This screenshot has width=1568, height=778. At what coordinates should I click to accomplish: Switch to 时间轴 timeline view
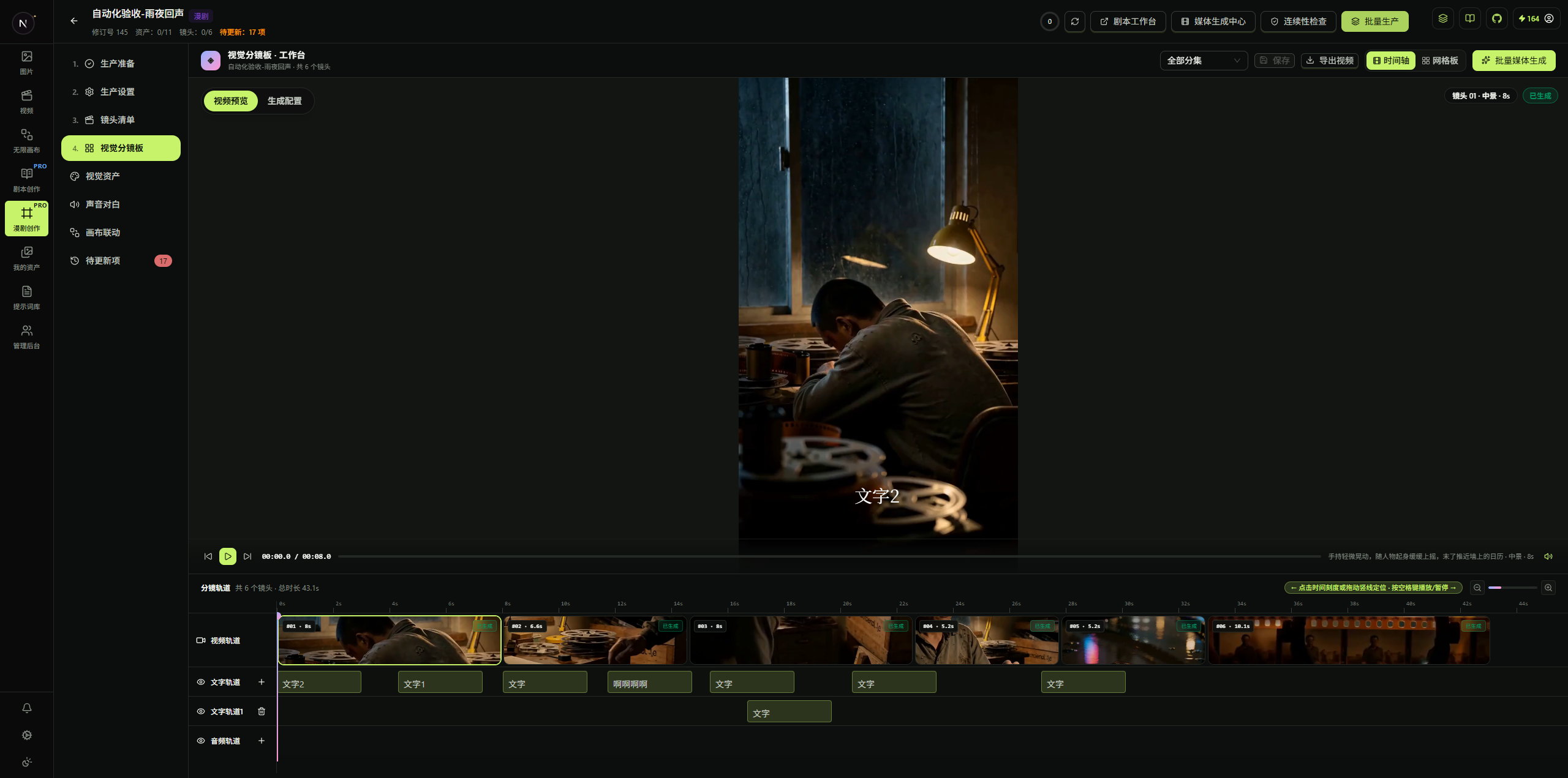pos(1391,61)
